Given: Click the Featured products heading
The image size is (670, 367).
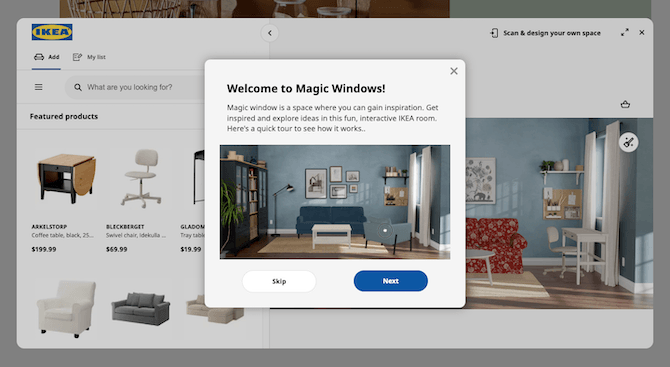Looking at the screenshot, I should pos(64,116).
